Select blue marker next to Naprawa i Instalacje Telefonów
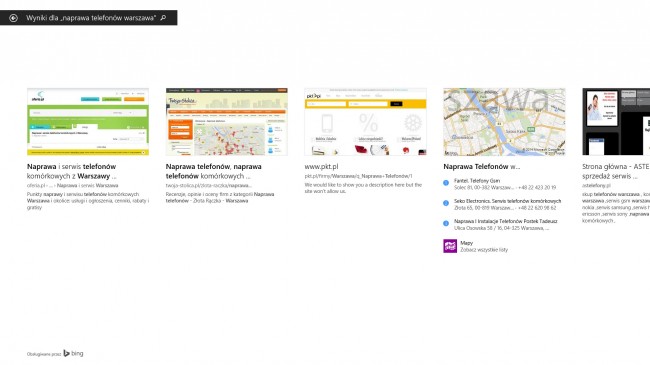This screenshot has height=365, width=650. tap(446, 224)
